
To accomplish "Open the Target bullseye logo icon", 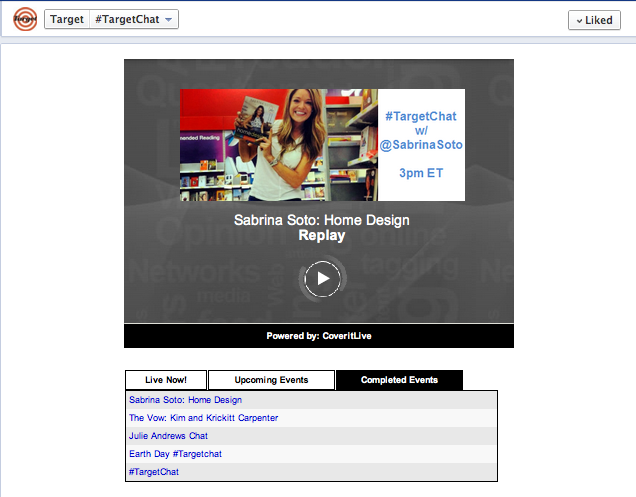I will [25, 19].
